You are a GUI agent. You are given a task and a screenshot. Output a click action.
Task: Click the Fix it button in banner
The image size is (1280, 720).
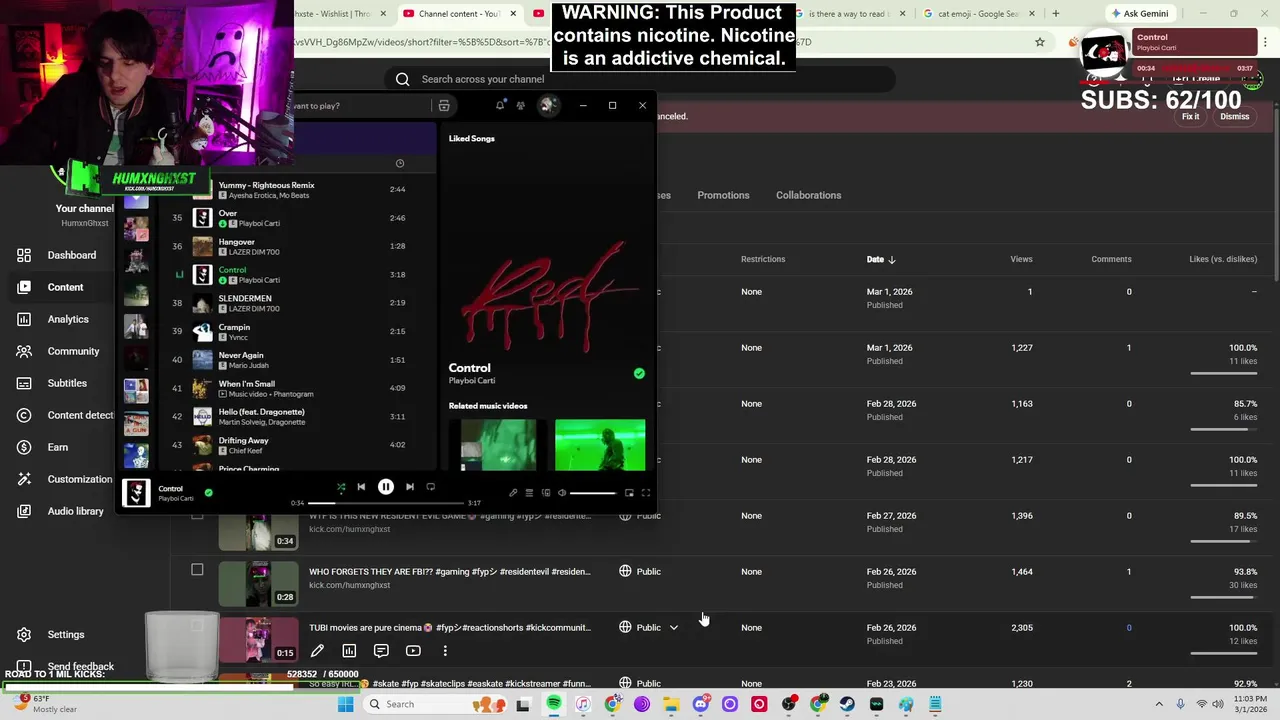click(x=1190, y=117)
